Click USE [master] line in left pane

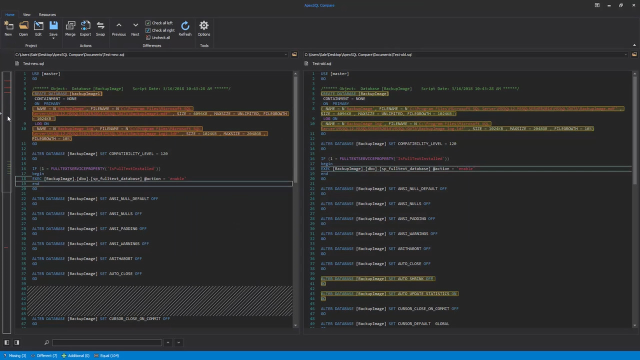(x=46, y=73)
